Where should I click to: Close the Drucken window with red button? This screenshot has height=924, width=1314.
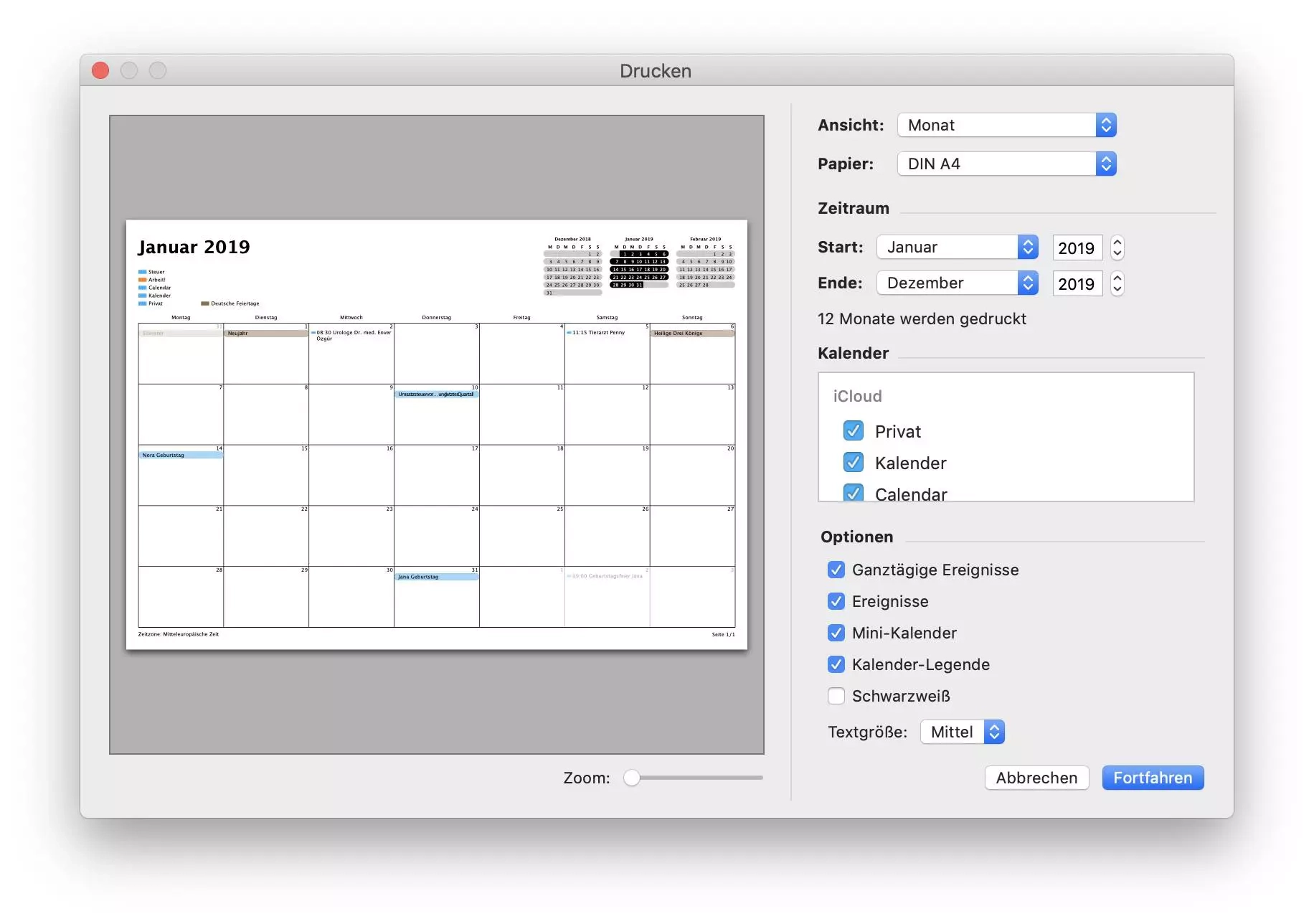(100, 70)
